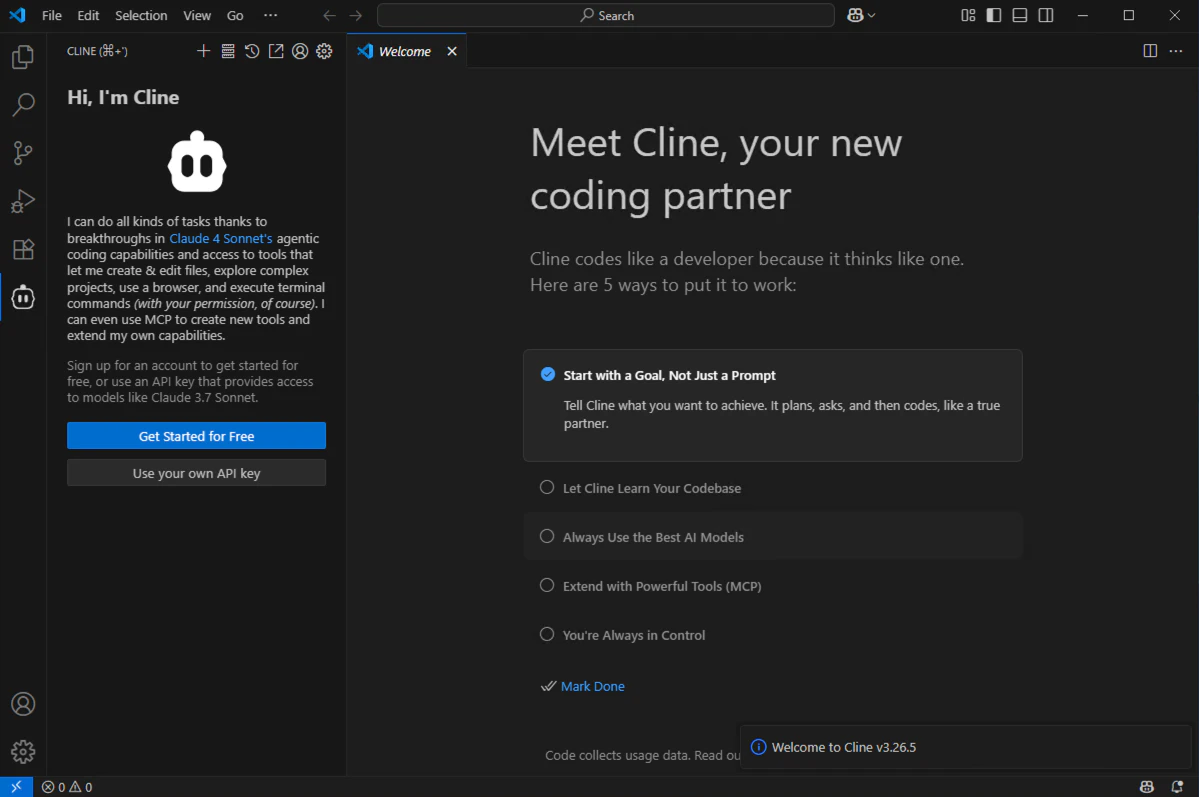
Task: Open the Copilot chat menu in title bar
Action: (861, 15)
